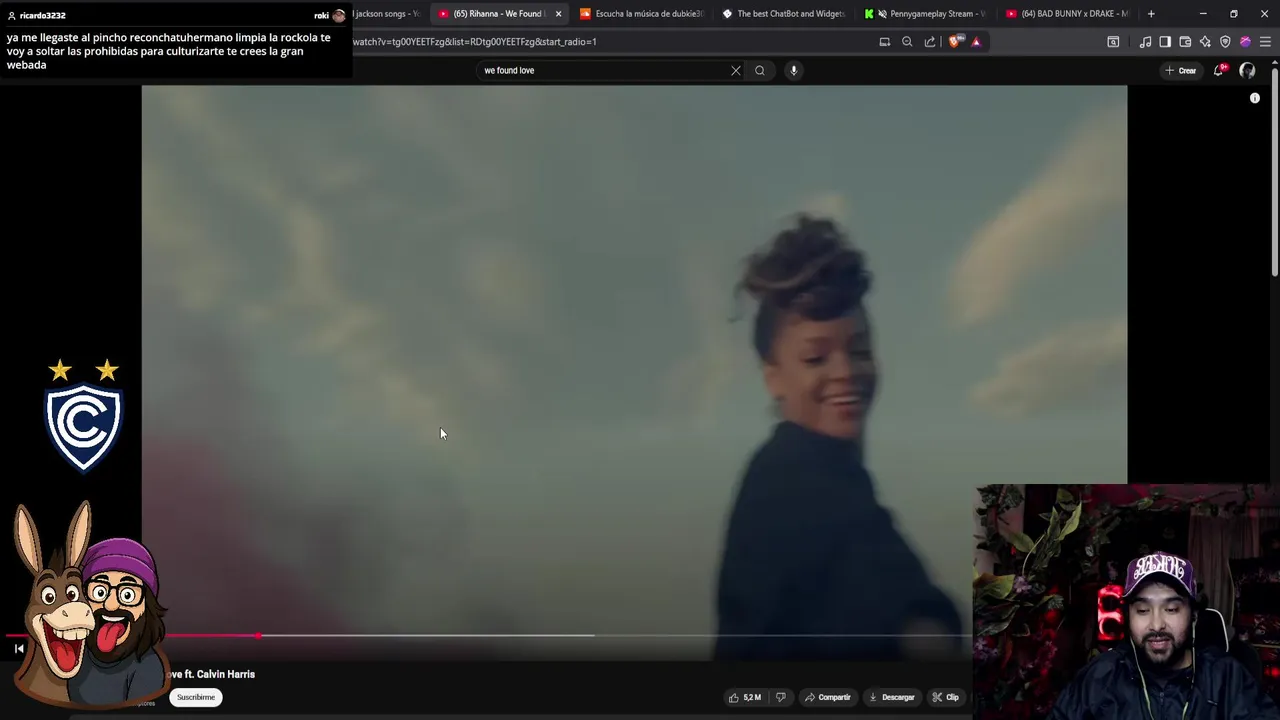Switch to The best ChatBot and Widgets tab
This screenshot has width=1280, height=720.
point(784,14)
